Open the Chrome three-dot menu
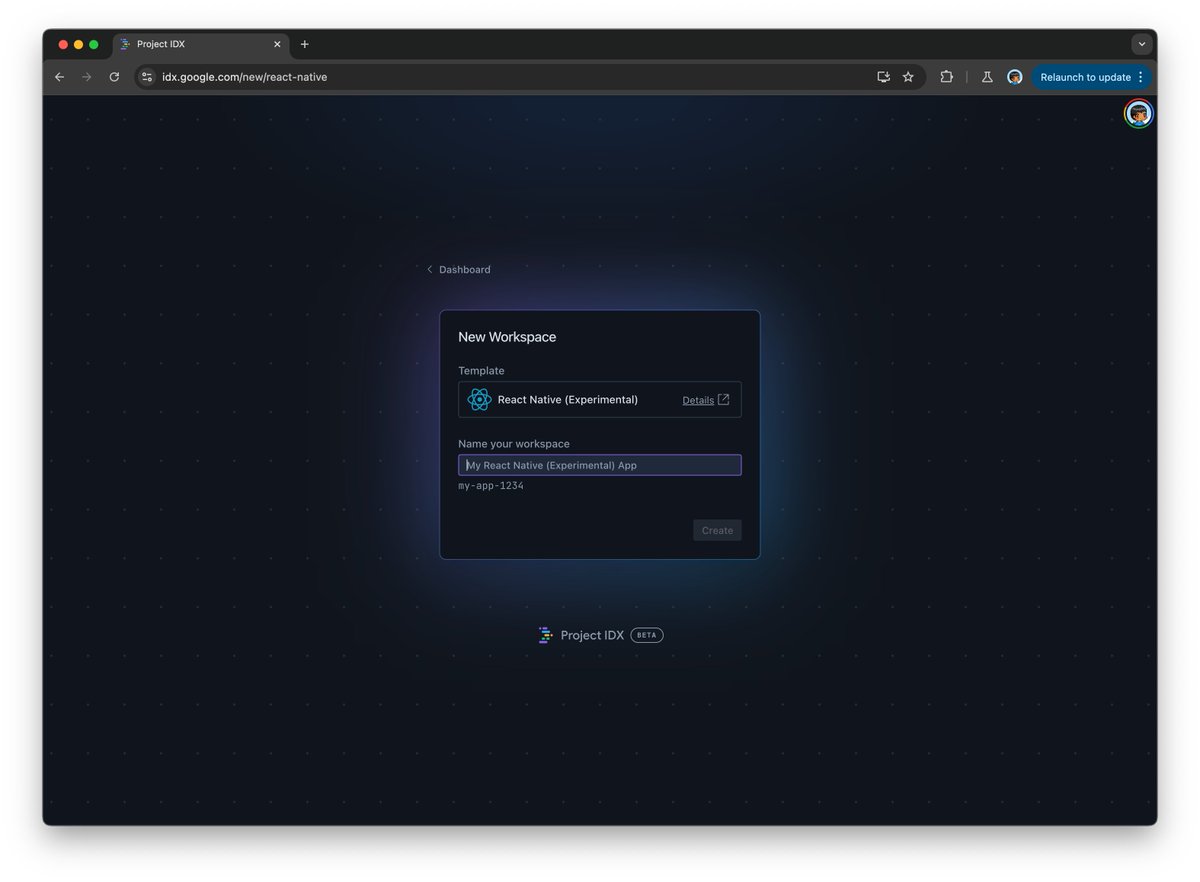 point(1140,76)
